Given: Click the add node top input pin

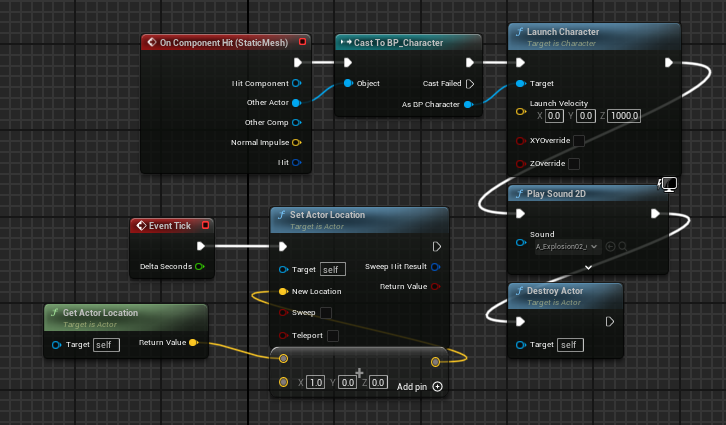Looking at the screenshot, I should (283, 358).
